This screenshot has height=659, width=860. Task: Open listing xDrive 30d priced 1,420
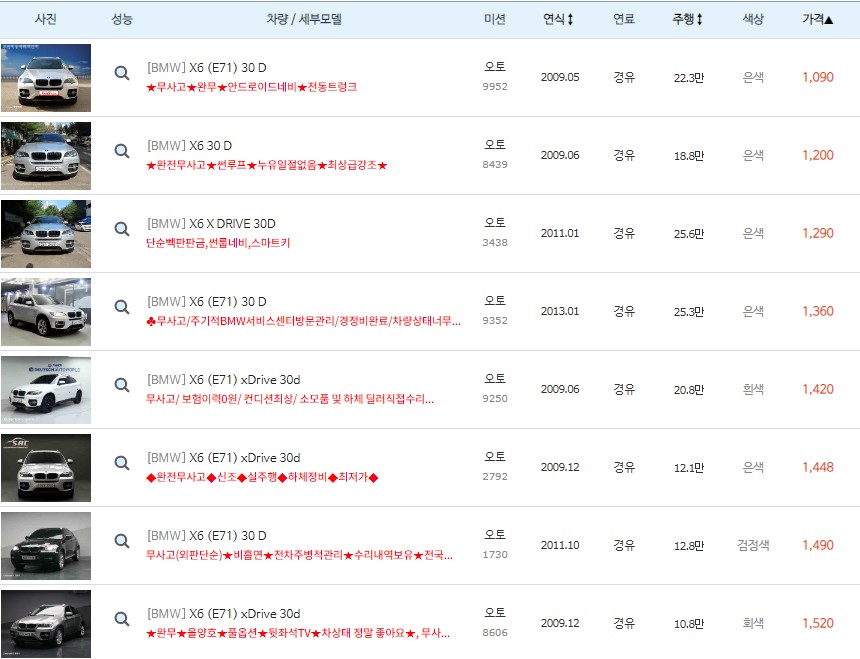(x=223, y=380)
